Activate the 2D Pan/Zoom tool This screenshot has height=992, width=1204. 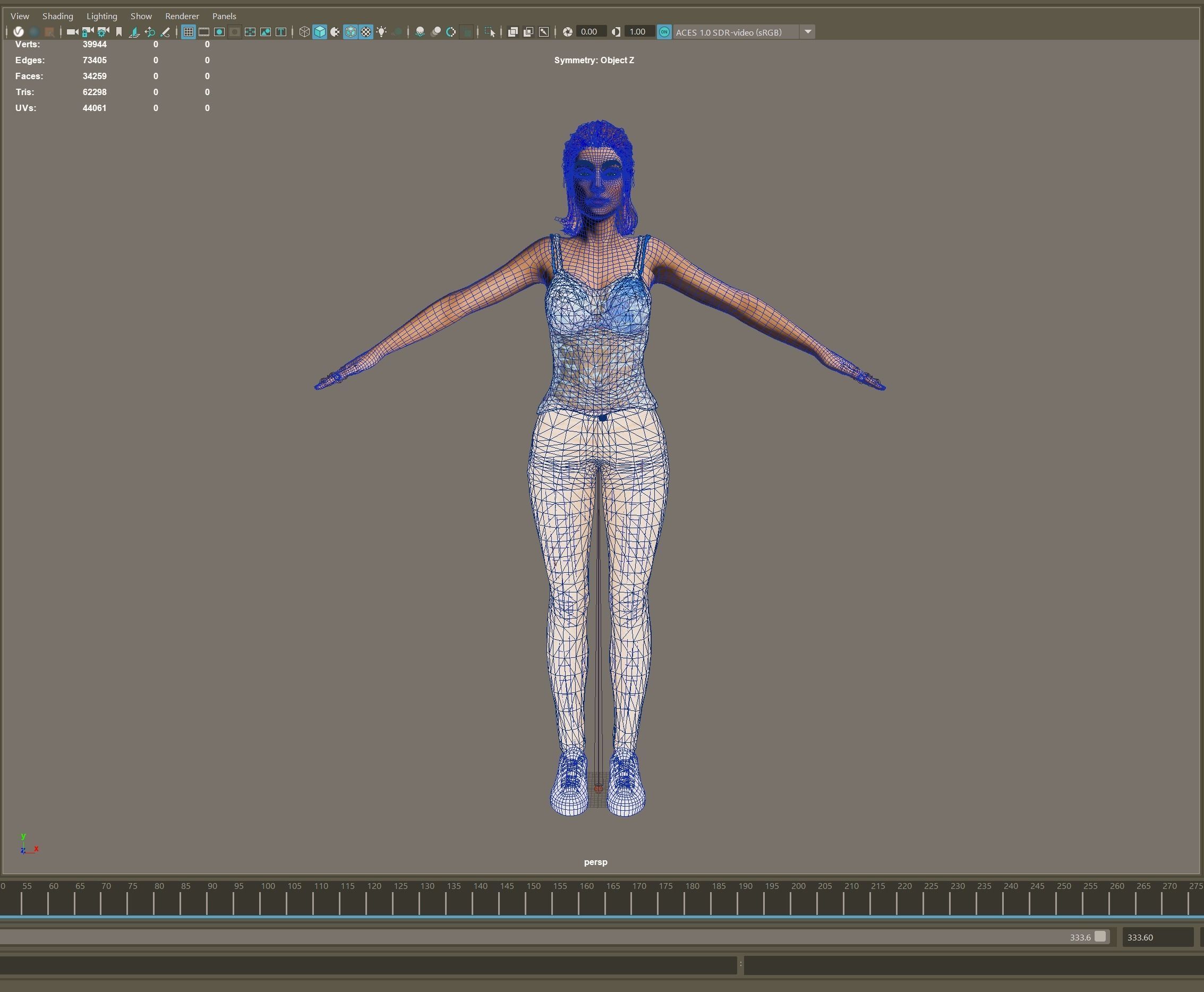(150, 32)
